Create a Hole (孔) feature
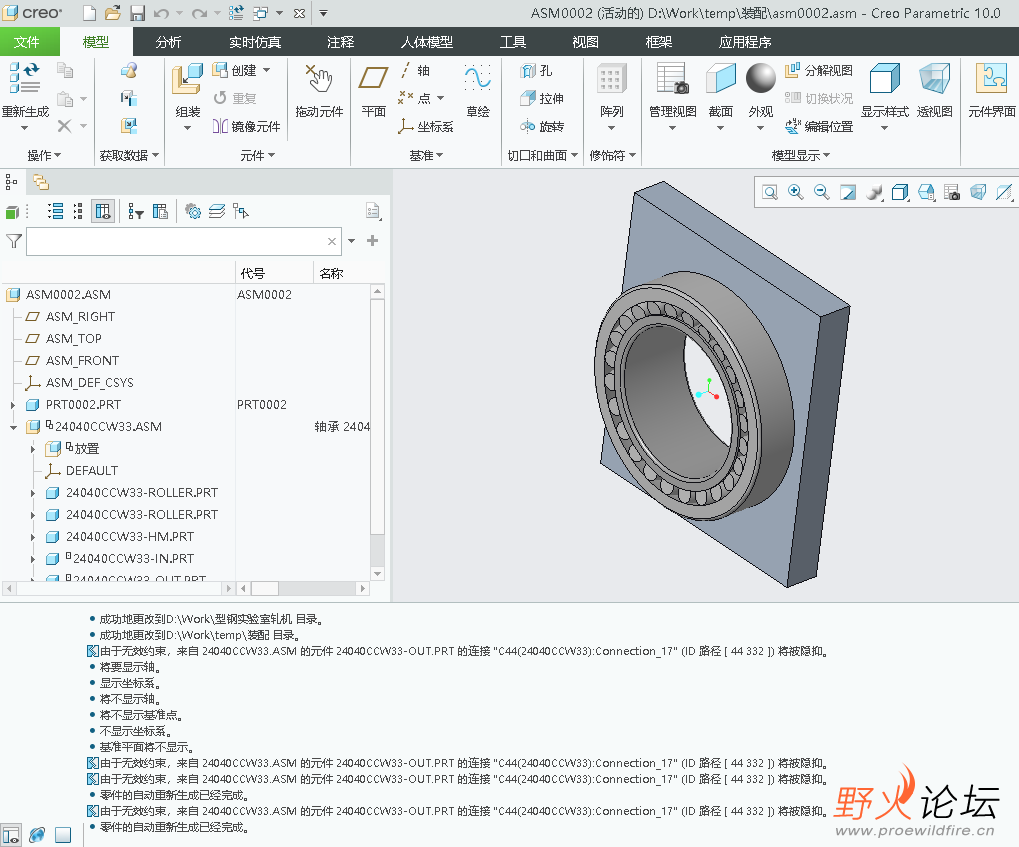This screenshot has width=1019, height=847. click(x=536, y=70)
